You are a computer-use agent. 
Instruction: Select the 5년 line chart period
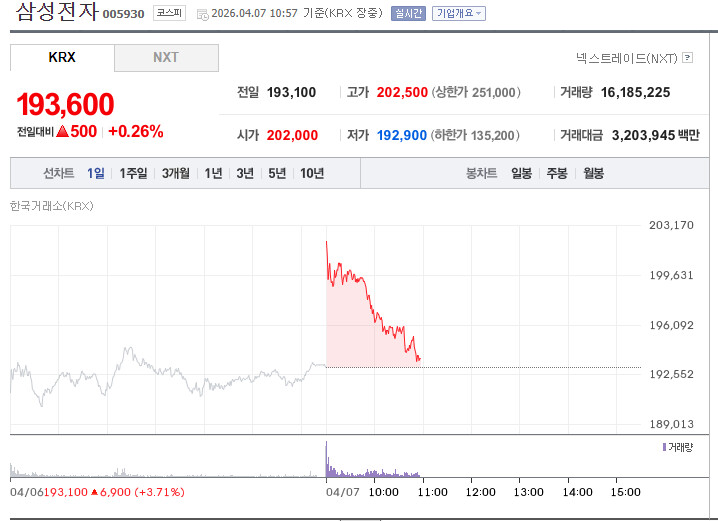coord(277,173)
